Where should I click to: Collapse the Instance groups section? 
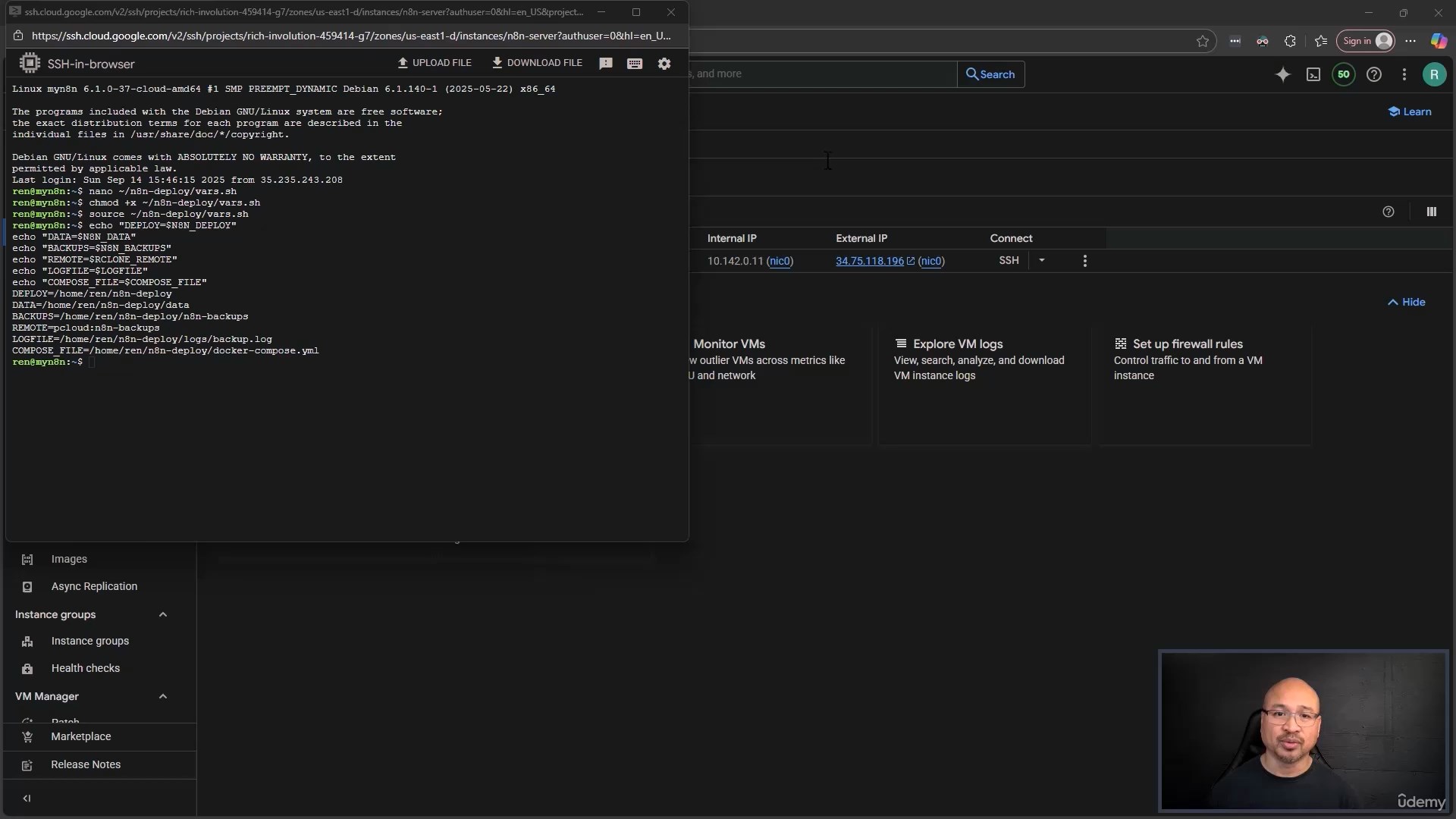tap(163, 615)
